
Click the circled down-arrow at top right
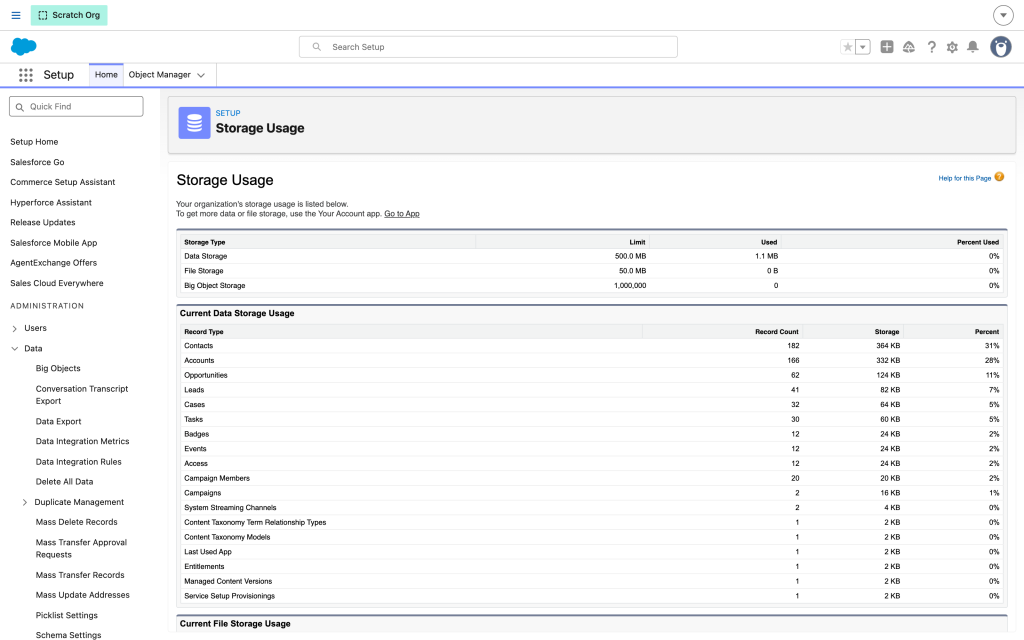1003,15
